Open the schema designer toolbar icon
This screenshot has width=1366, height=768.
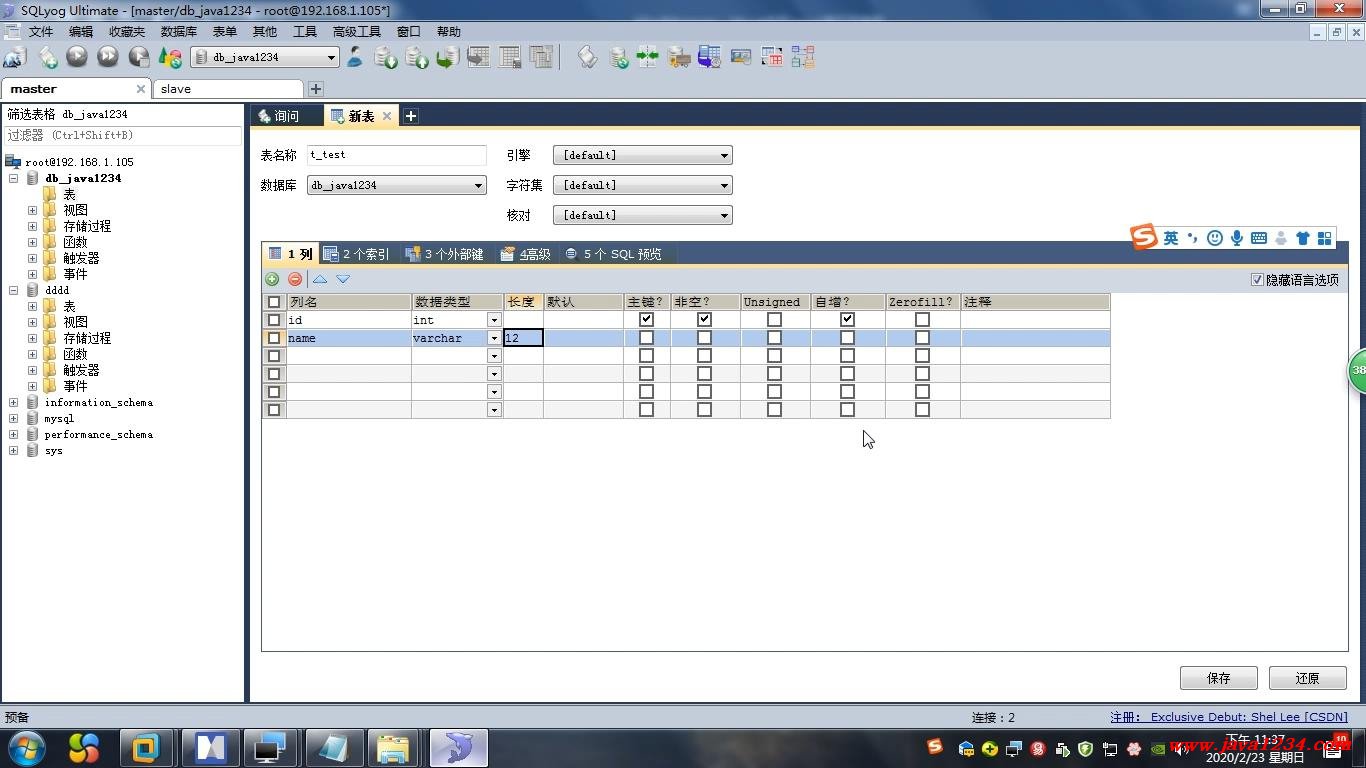(x=803, y=57)
